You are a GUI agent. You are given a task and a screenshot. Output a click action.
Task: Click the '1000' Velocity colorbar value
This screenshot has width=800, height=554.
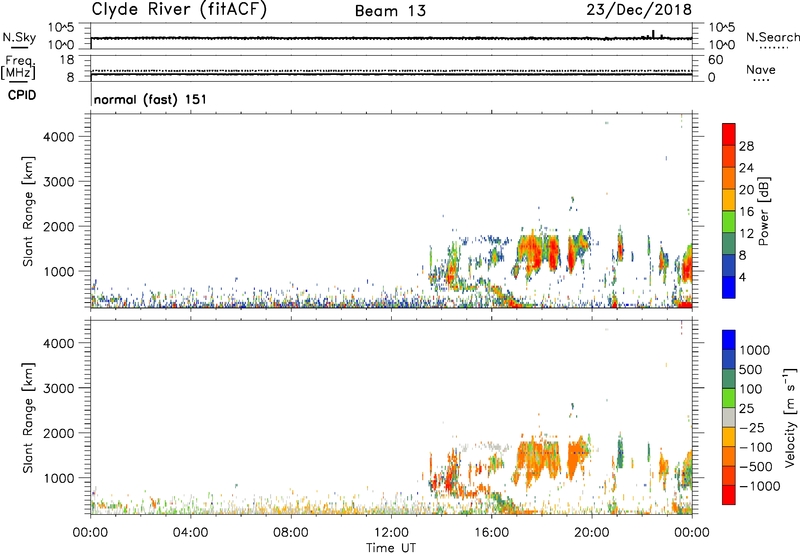(754, 350)
